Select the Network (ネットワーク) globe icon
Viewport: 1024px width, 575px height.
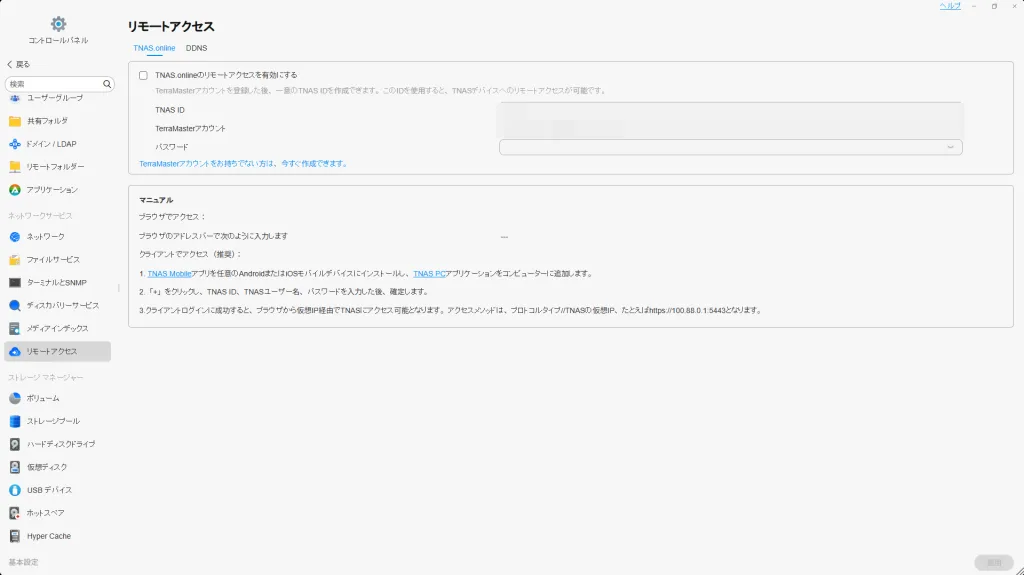click(x=15, y=237)
